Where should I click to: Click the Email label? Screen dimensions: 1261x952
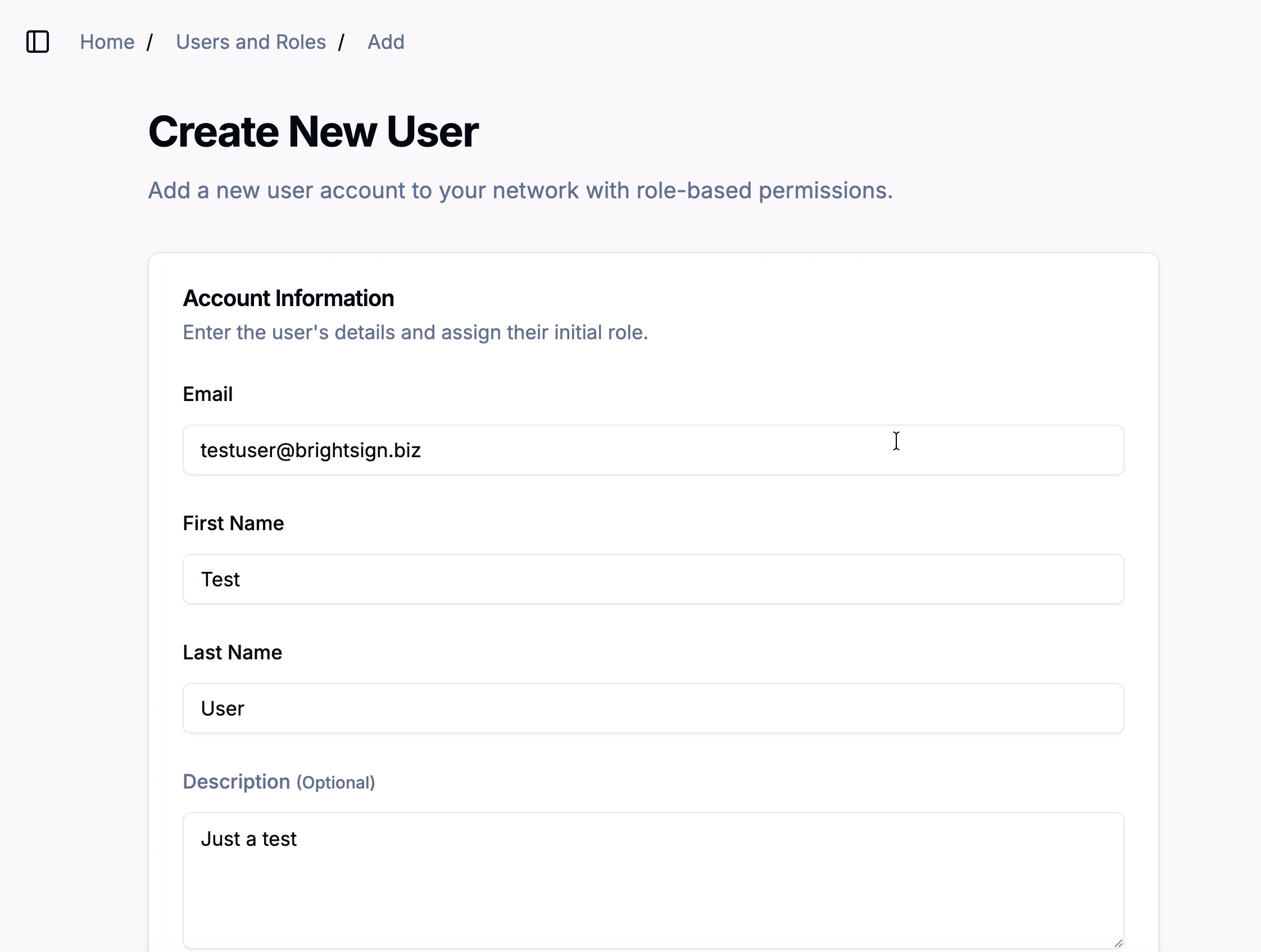point(207,394)
